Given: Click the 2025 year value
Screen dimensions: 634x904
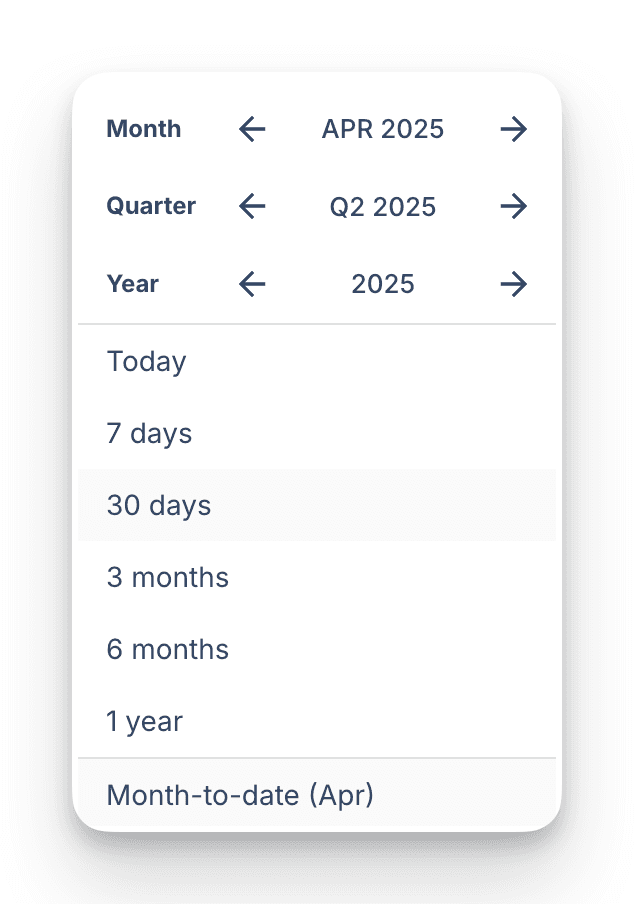Looking at the screenshot, I should point(383,285).
